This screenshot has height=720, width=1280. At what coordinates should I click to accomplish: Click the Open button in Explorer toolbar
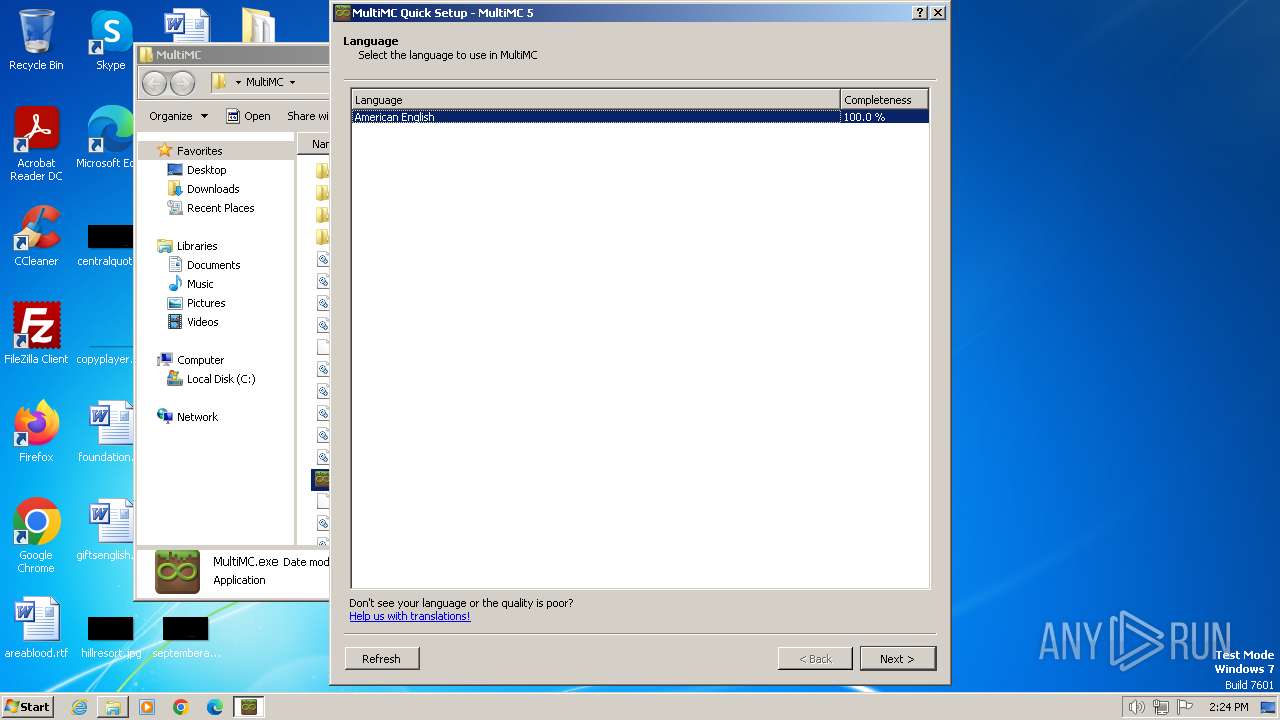(248, 116)
